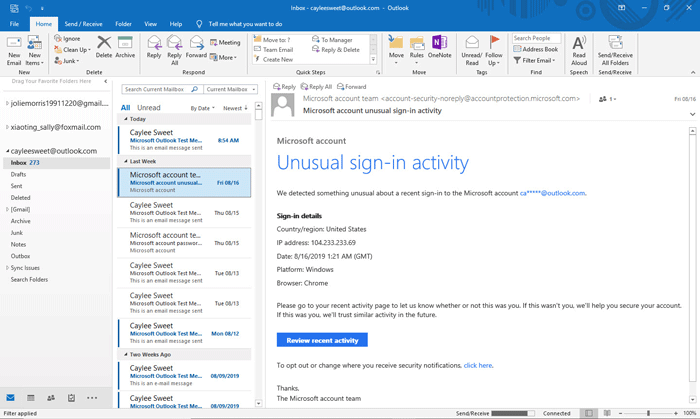
Task: Open the People view in bottom navigation
Action: click(51, 398)
